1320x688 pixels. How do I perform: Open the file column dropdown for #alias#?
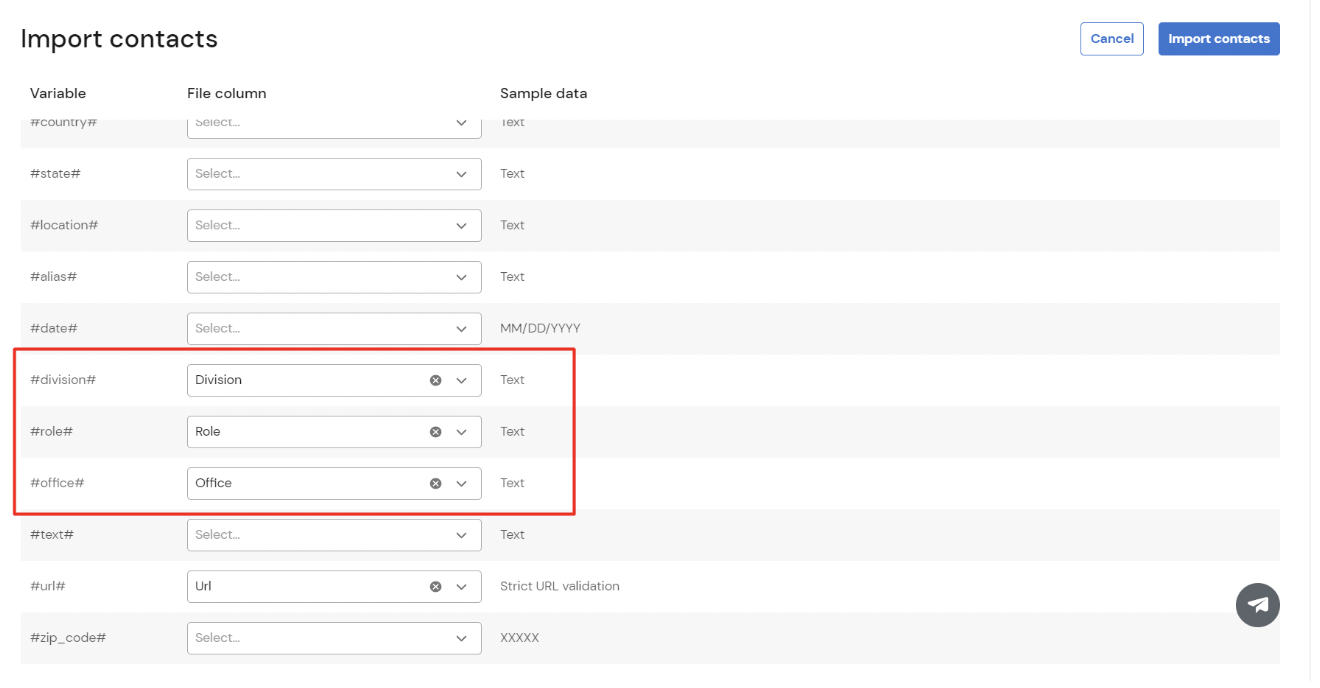pyautogui.click(x=333, y=277)
